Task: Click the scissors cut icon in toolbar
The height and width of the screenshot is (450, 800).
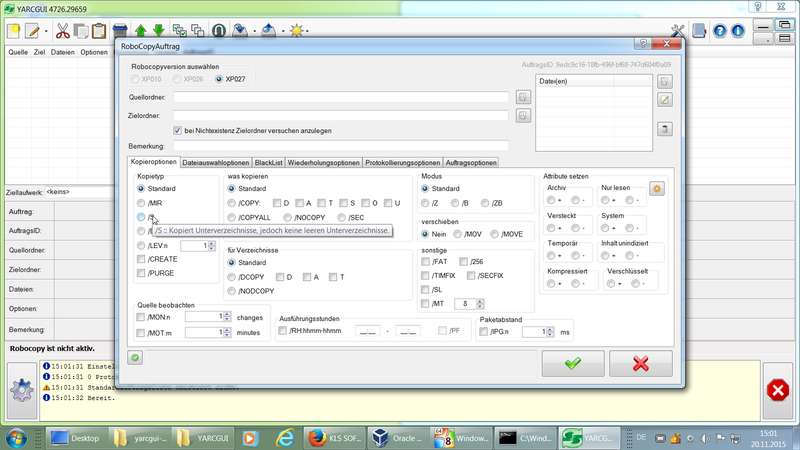Action: pos(62,31)
